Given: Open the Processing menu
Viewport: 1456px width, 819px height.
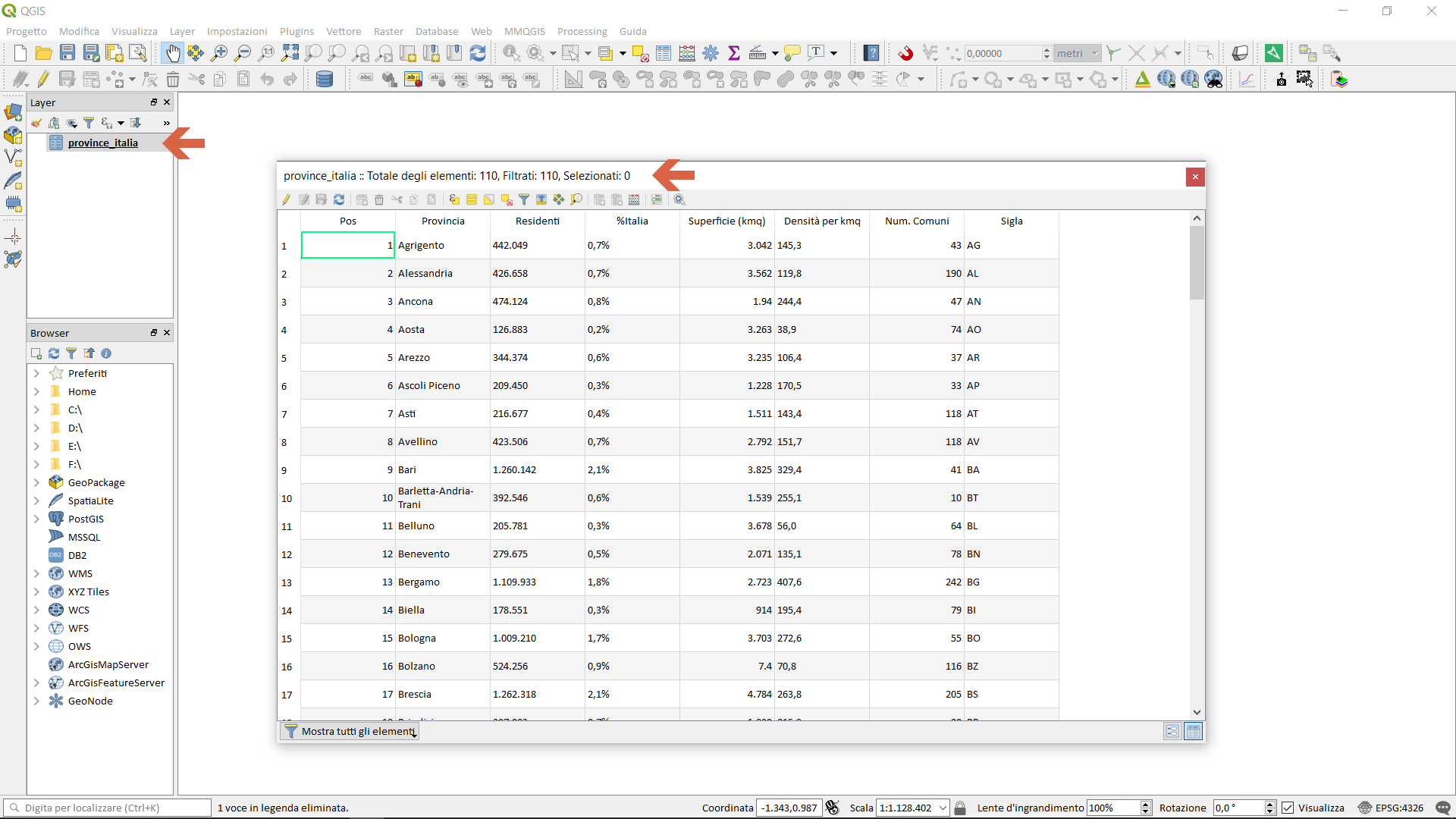Looking at the screenshot, I should pos(582,31).
